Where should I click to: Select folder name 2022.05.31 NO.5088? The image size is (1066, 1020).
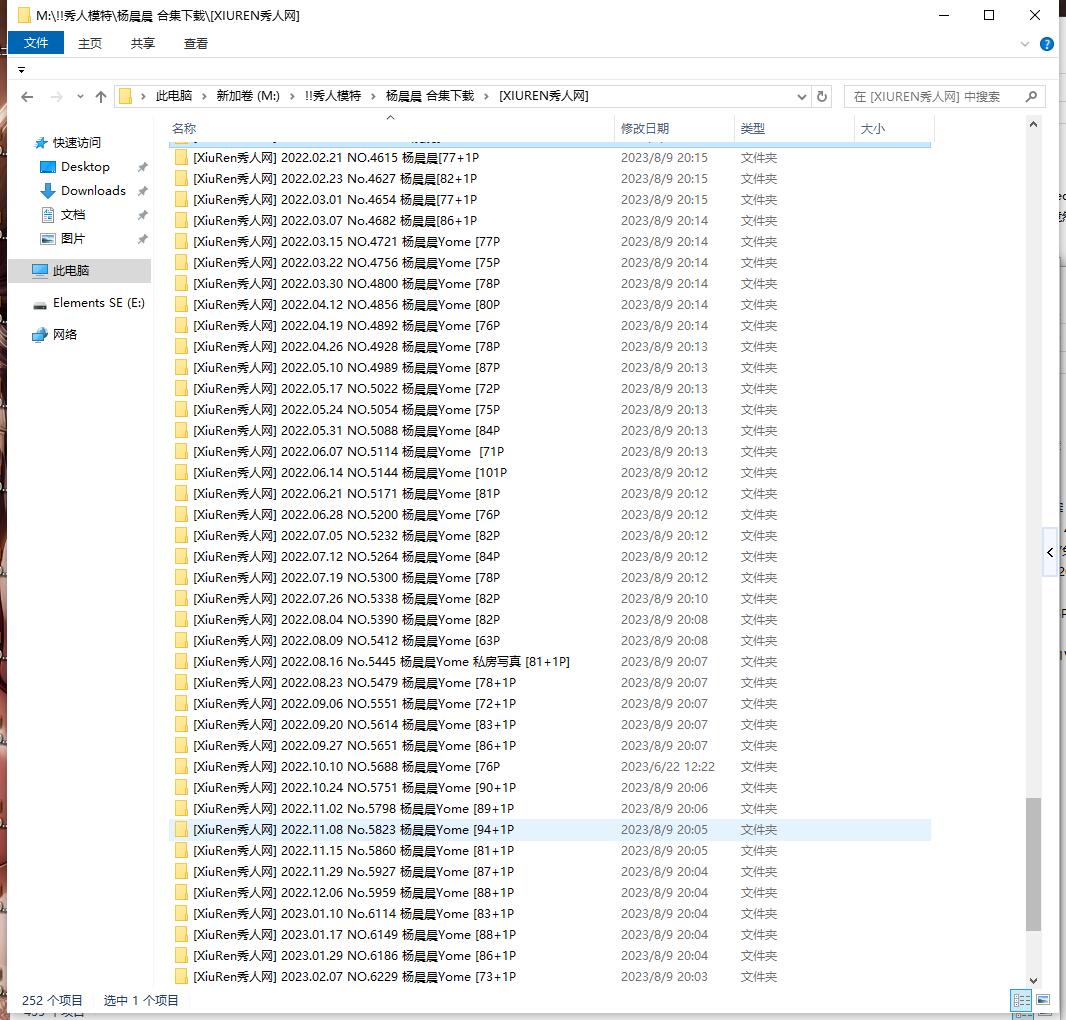pos(347,431)
